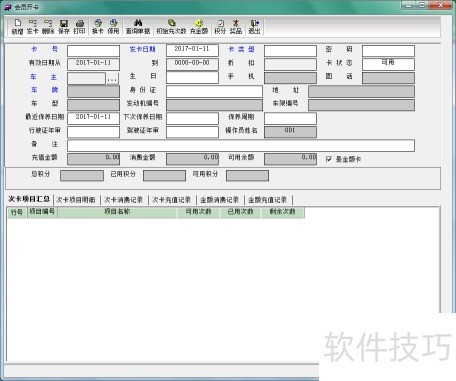Click the 项目编号 column header

coord(42,212)
